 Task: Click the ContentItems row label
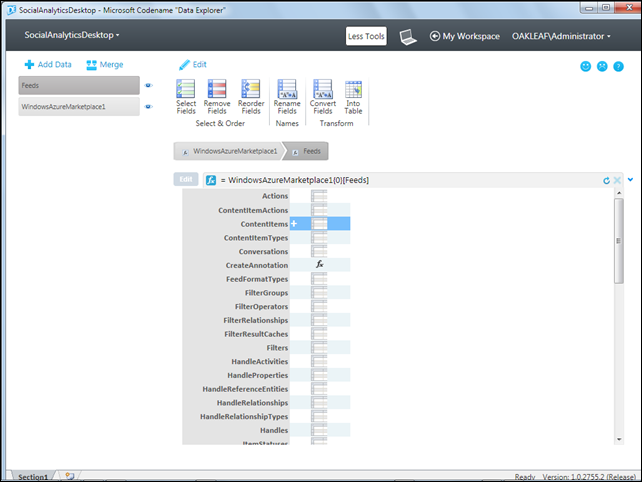(x=264, y=224)
